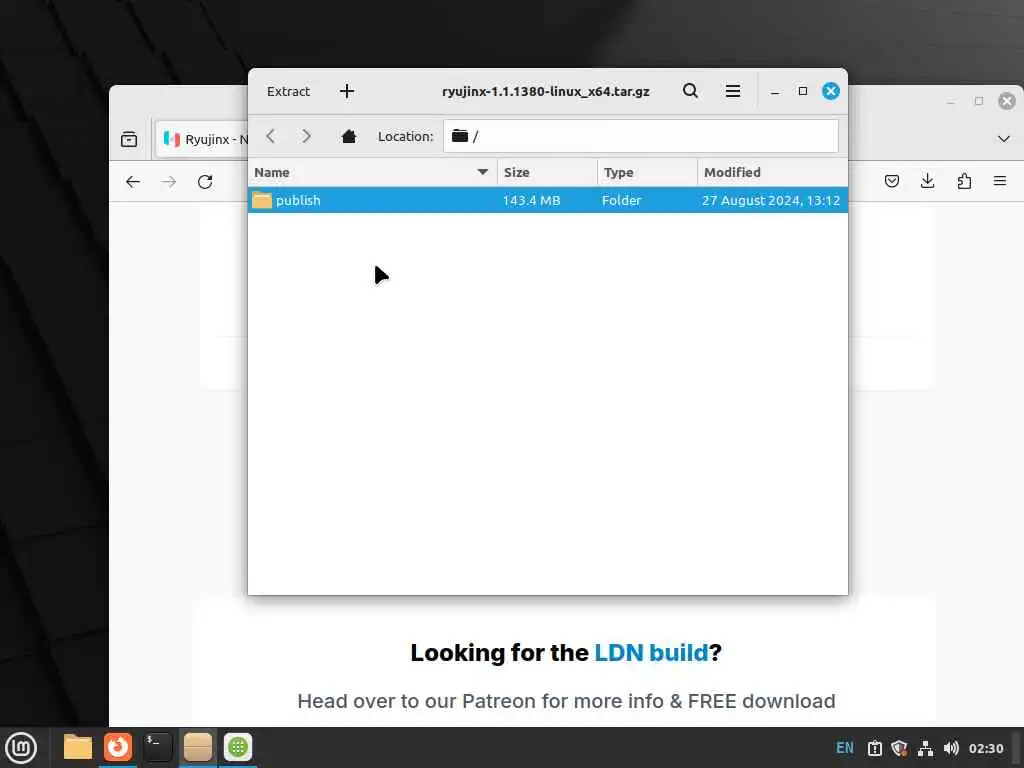This screenshot has width=1024, height=768.
Task: Sort by the Modified column header
Action: pos(773,172)
